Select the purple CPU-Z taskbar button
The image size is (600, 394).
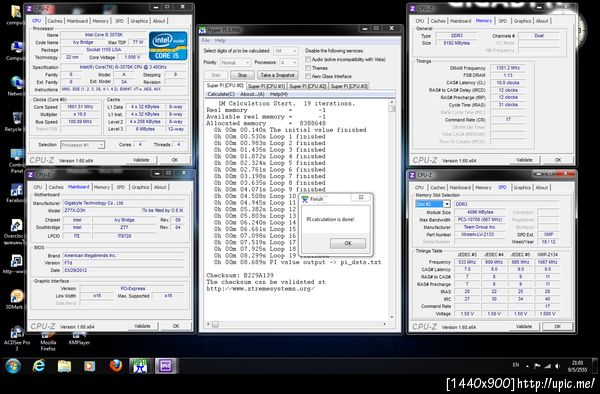(166, 366)
